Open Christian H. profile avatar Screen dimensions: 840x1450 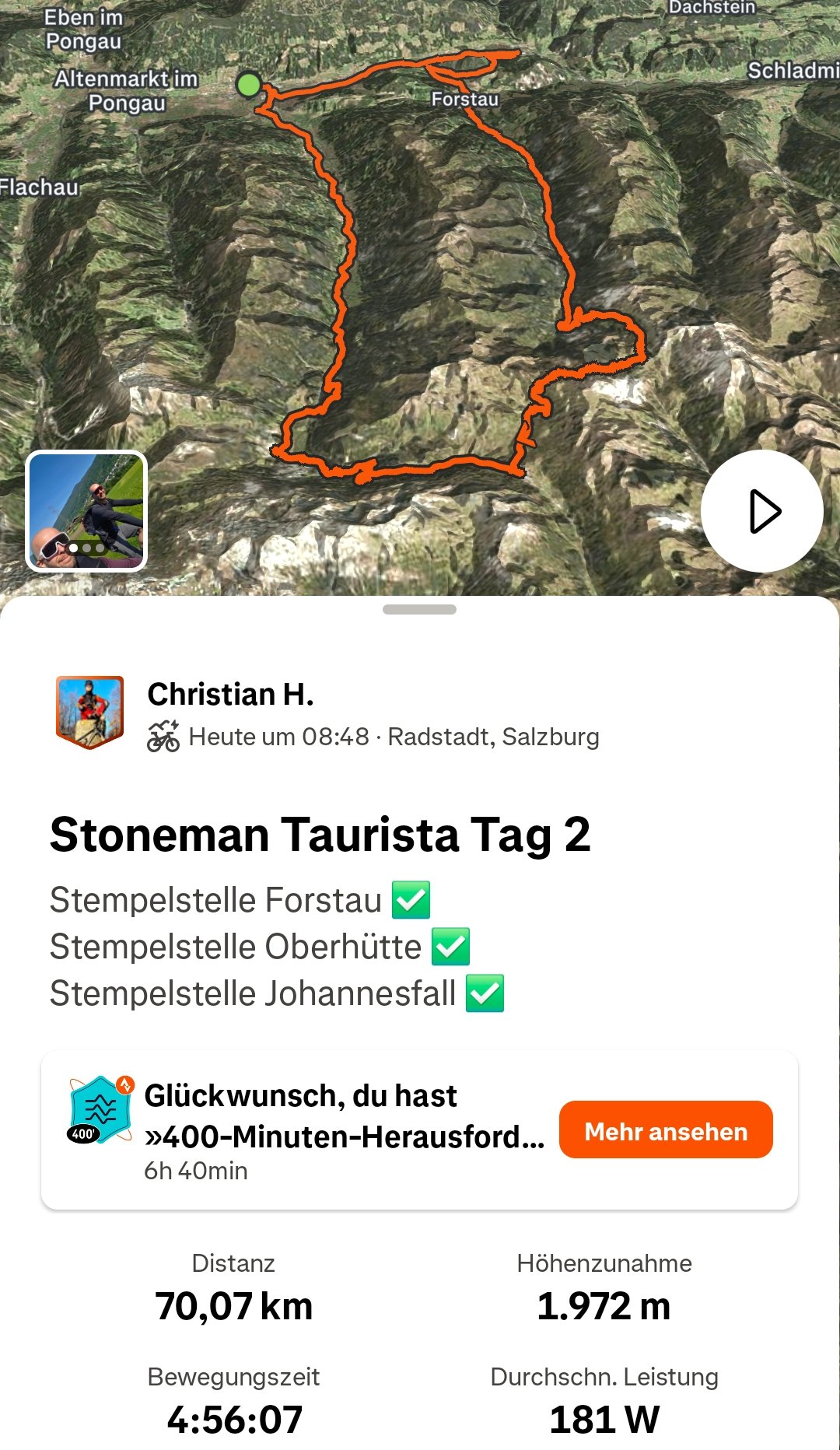tap(89, 712)
